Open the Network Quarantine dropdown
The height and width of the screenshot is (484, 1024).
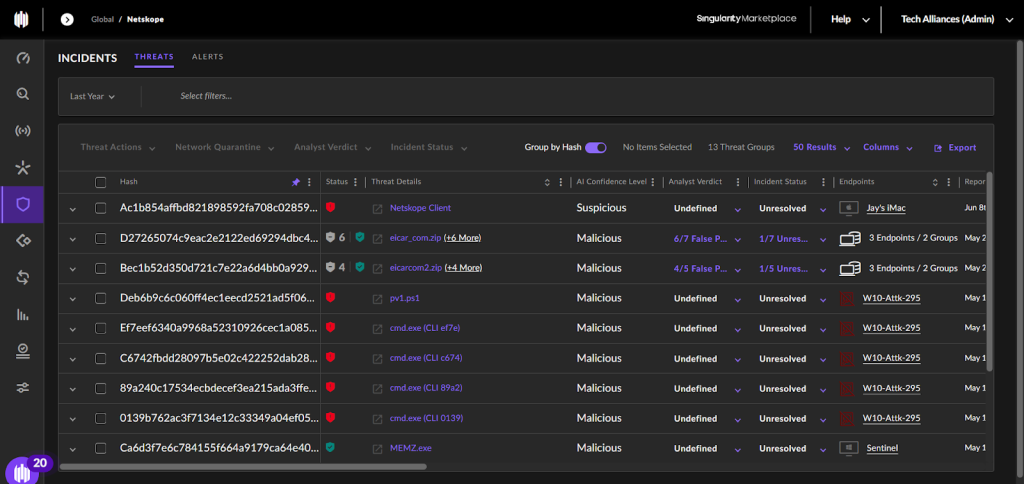pos(225,148)
